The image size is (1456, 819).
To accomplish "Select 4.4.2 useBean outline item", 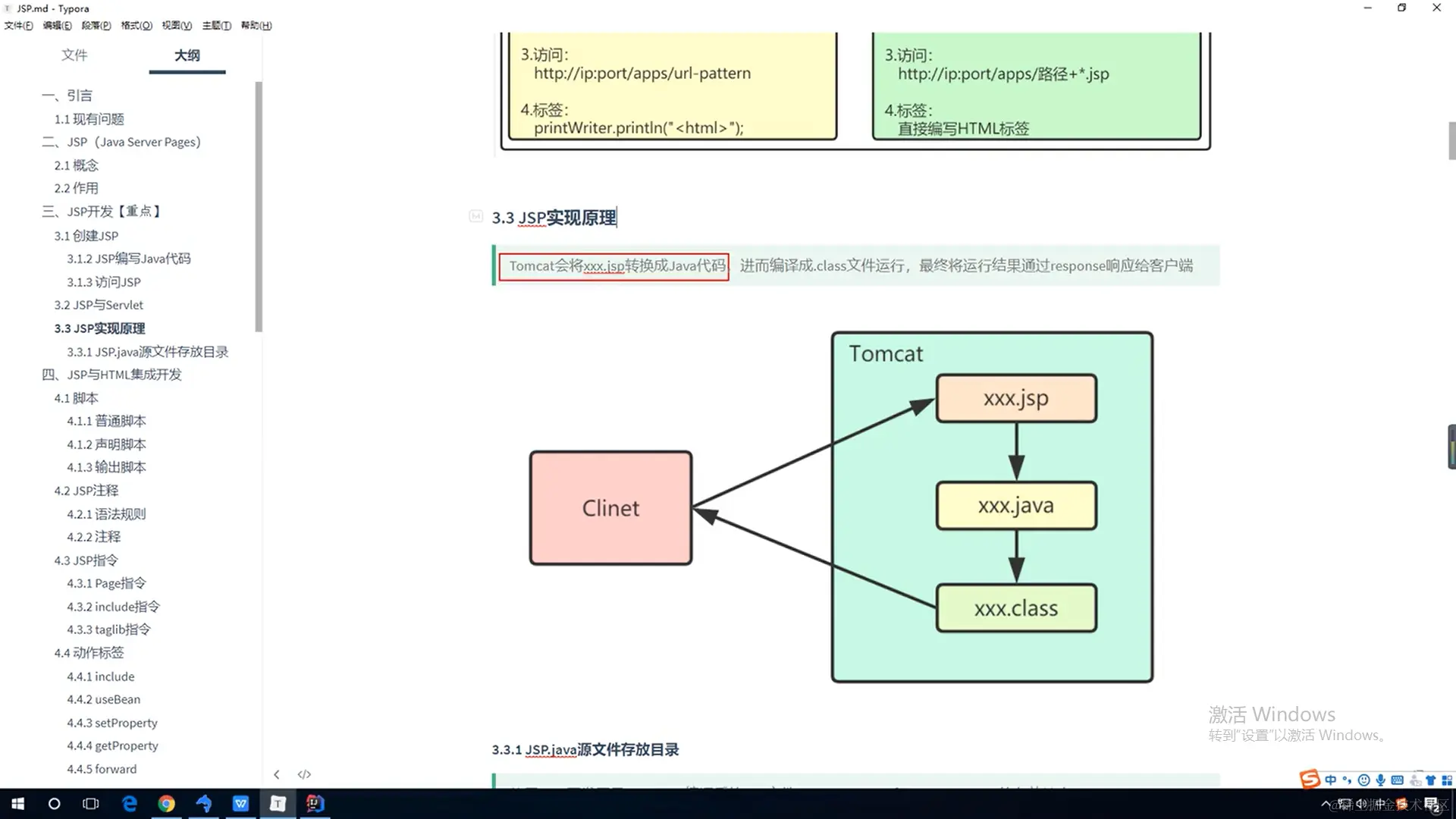I will 103,699.
